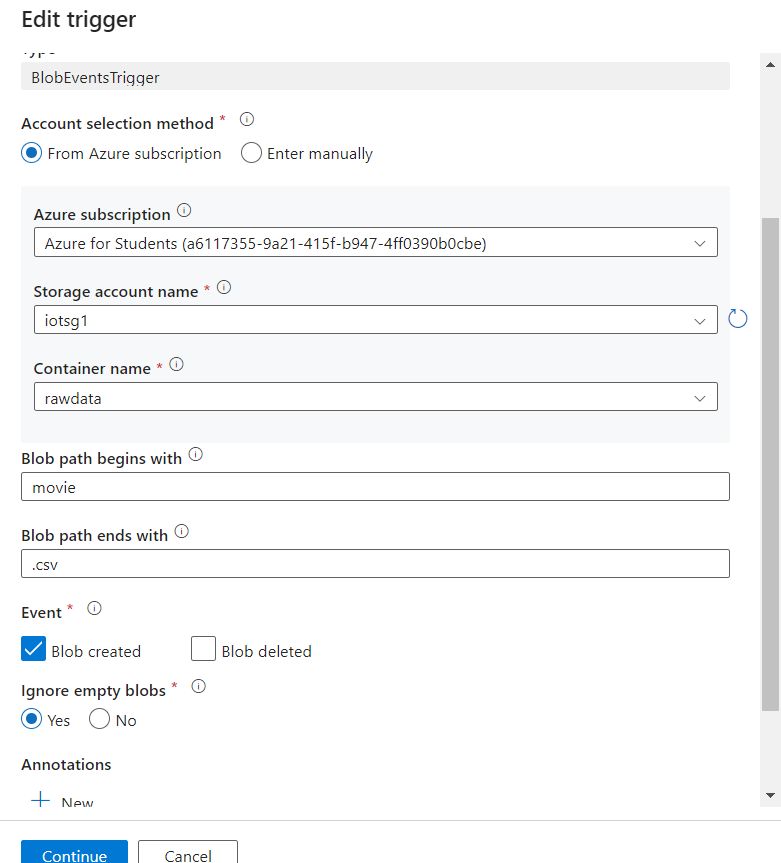Click the Container name info icon
This screenshot has width=781, height=863.
177,362
